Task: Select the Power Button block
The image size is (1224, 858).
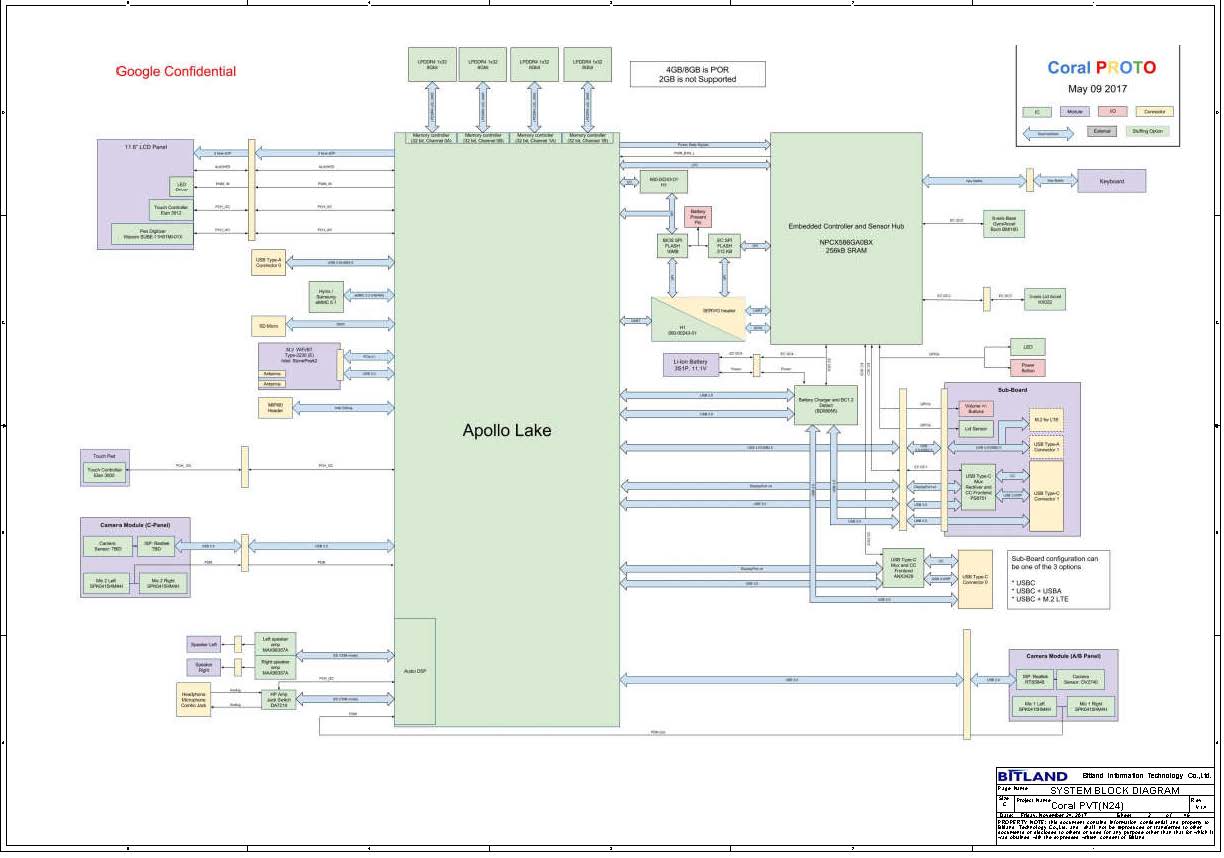Action: (x=1028, y=368)
